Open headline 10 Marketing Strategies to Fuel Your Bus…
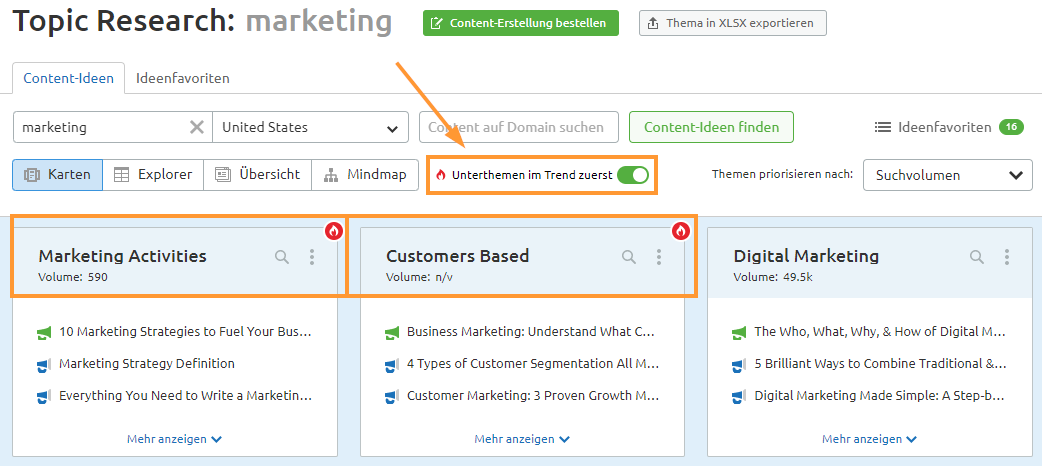Viewport: 1042px width, 466px height. point(185,332)
